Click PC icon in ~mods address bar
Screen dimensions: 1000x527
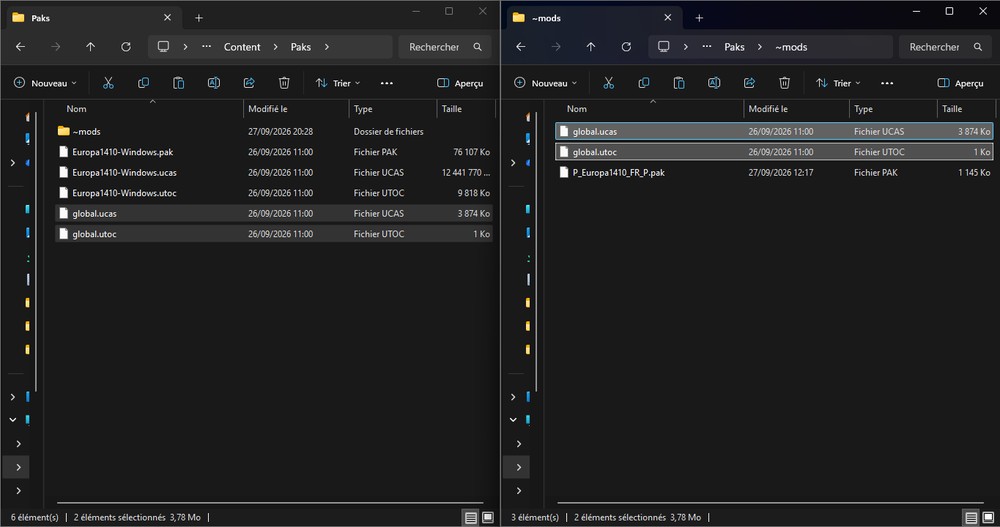tap(663, 47)
